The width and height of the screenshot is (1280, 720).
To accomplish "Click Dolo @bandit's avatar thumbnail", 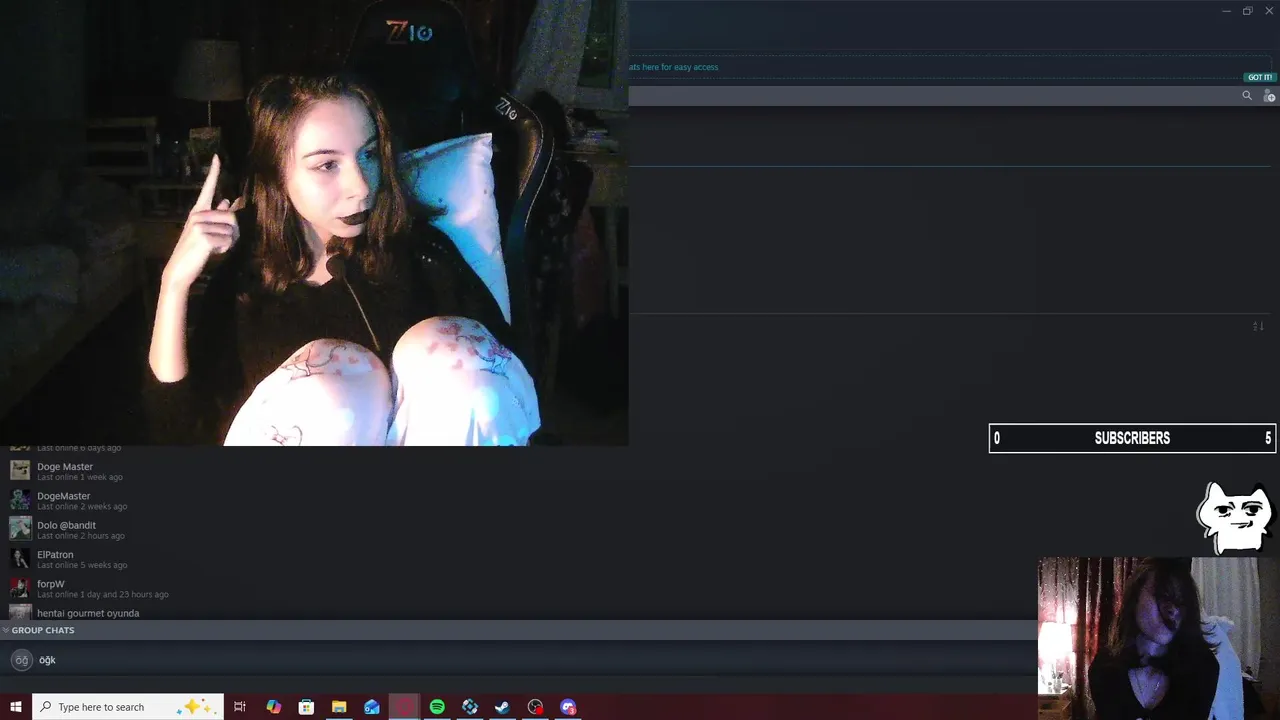I will (x=20, y=529).
